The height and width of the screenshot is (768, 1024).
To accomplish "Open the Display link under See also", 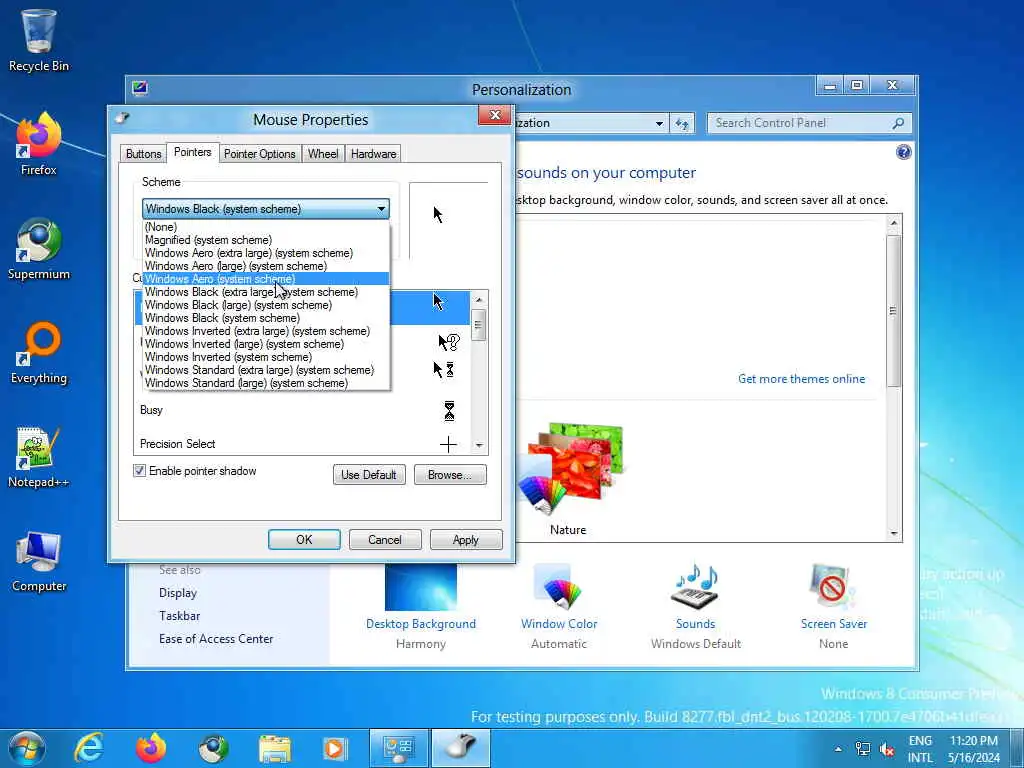I will (x=178, y=593).
